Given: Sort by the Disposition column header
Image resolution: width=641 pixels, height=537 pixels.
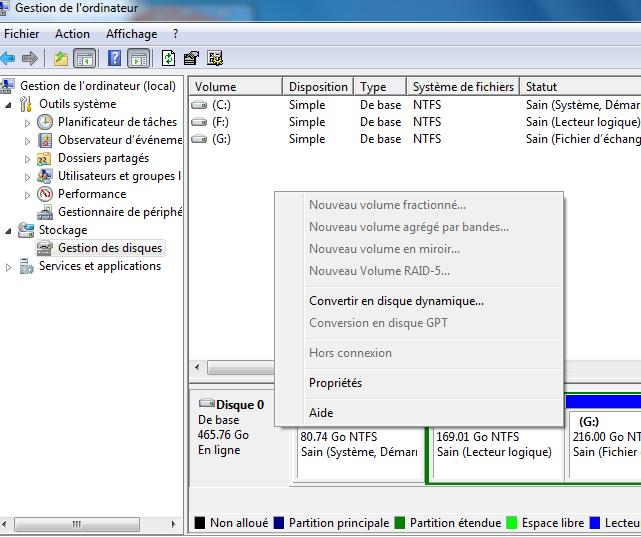Looking at the screenshot, I should (318, 87).
